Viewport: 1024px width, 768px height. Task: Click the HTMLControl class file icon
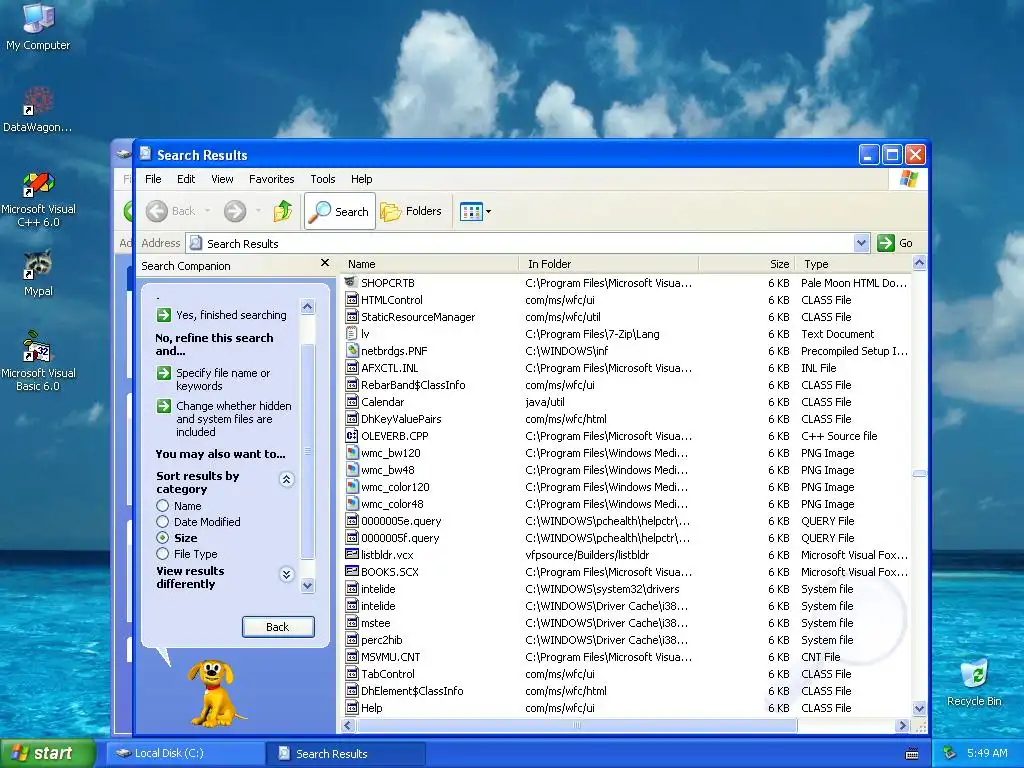click(x=351, y=300)
